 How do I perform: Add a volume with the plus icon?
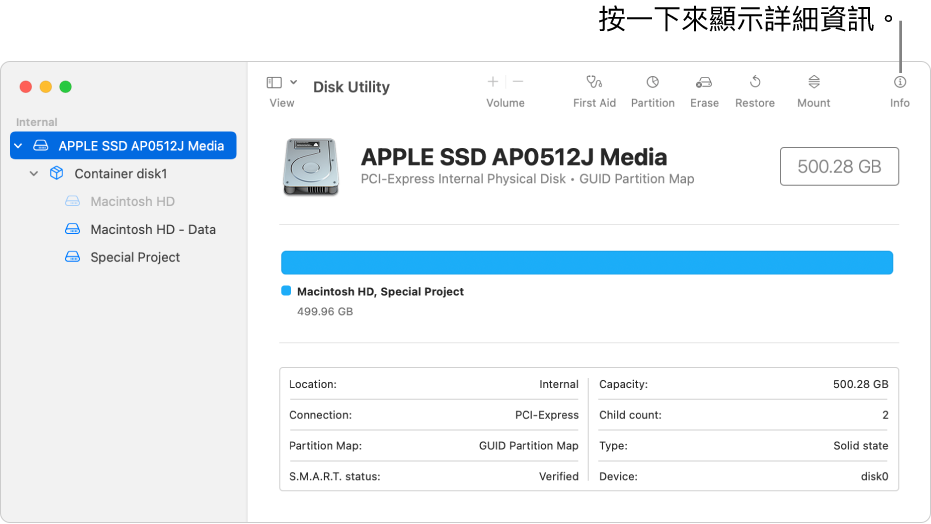[x=492, y=81]
